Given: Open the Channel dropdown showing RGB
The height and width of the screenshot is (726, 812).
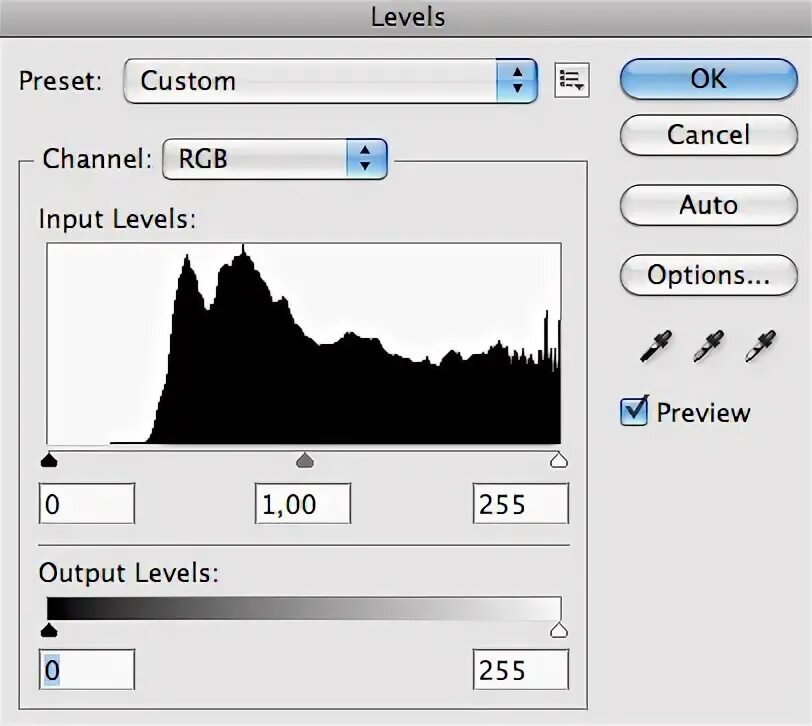Looking at the screenshot, I should coord(275,158).
